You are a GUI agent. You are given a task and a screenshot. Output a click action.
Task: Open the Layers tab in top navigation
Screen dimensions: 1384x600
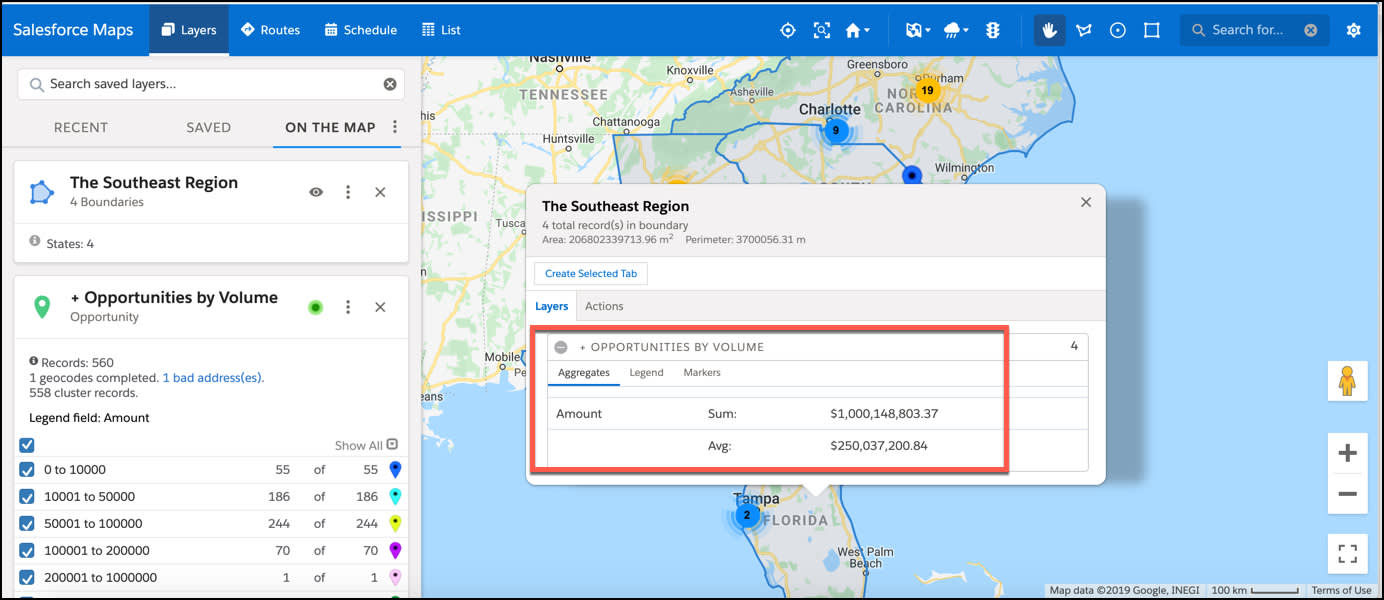coord(189,30)
